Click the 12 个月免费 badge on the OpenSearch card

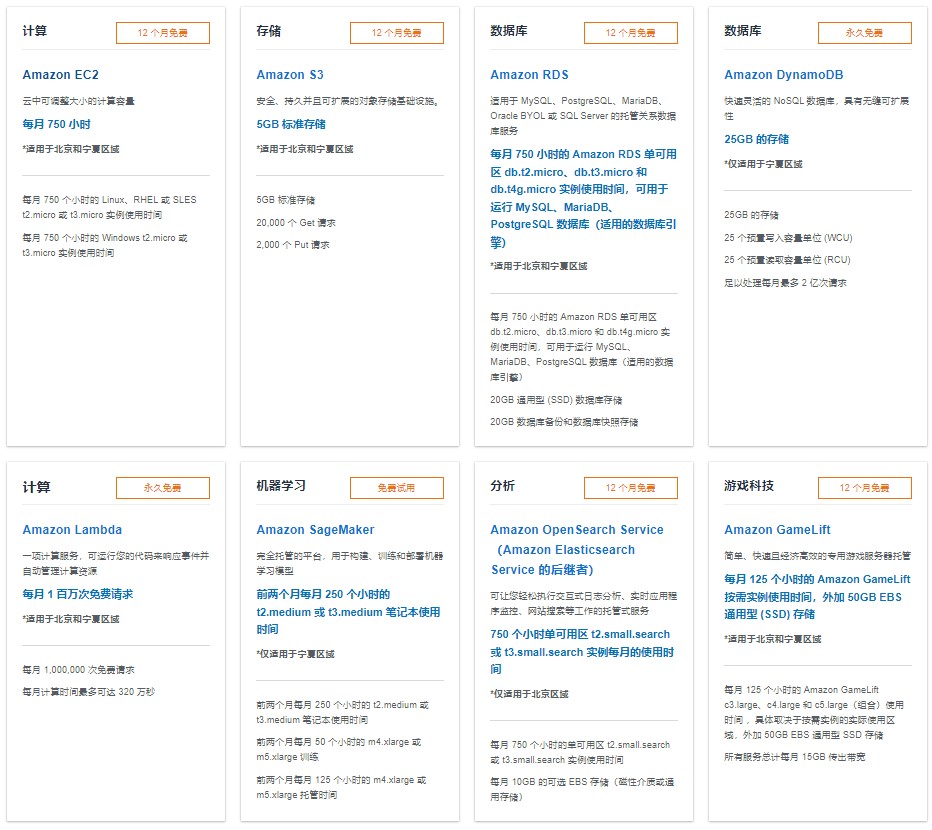click(x=631, y=488)
